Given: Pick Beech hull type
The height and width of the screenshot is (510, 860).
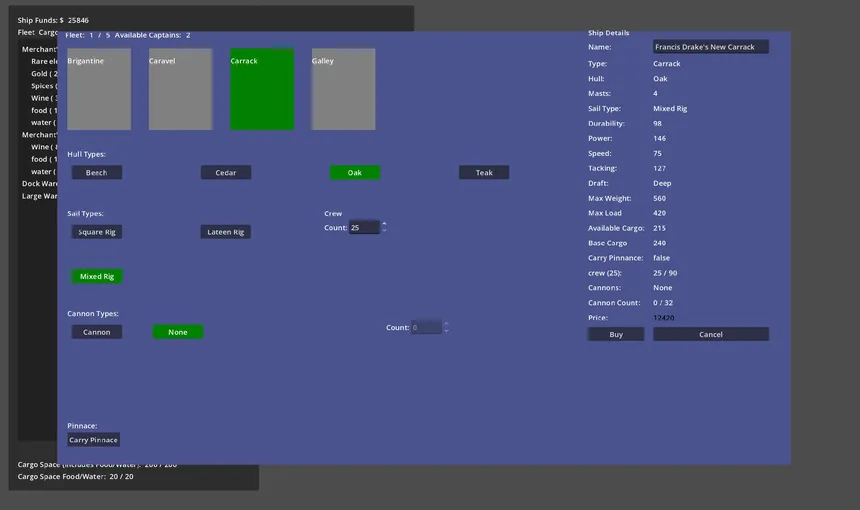Looking at the screenshot, I should pos(97,172).
